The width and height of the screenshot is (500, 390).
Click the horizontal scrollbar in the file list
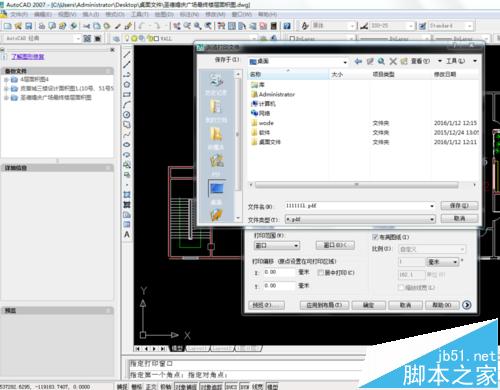point(356,184)
